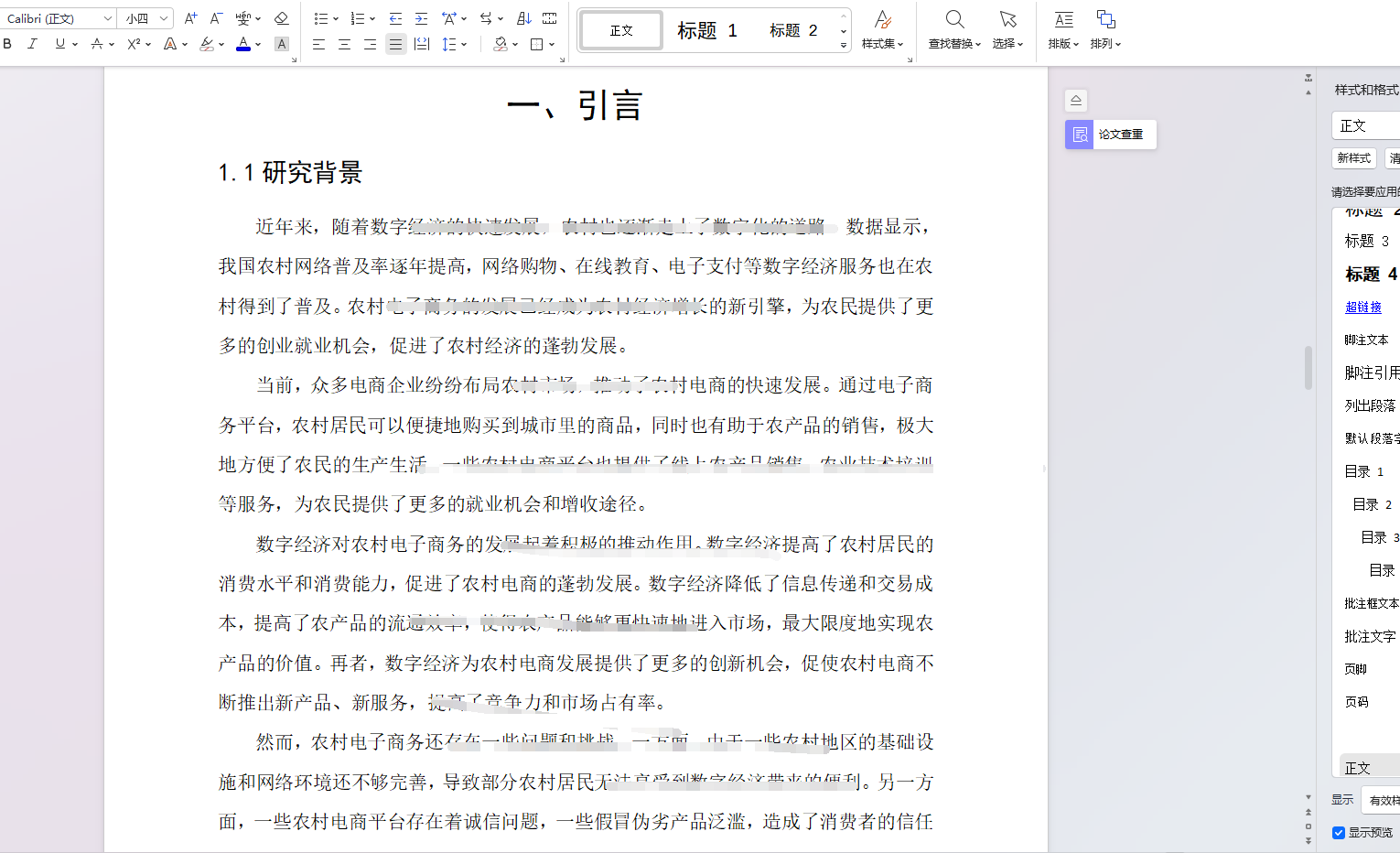Apply blue font color with underlined A
Screen dimensions: 1400x853
tap(243, 44)
